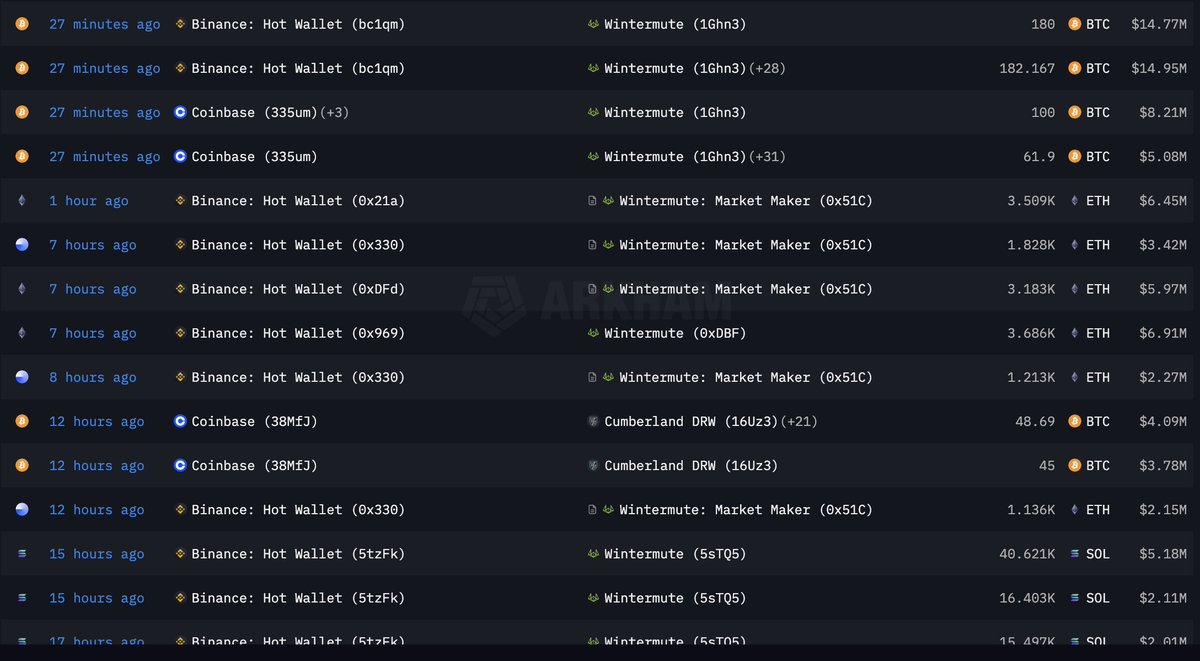Click the contract document icon on the $5.97M row
1200x661 pixels.
click(593, 289)
